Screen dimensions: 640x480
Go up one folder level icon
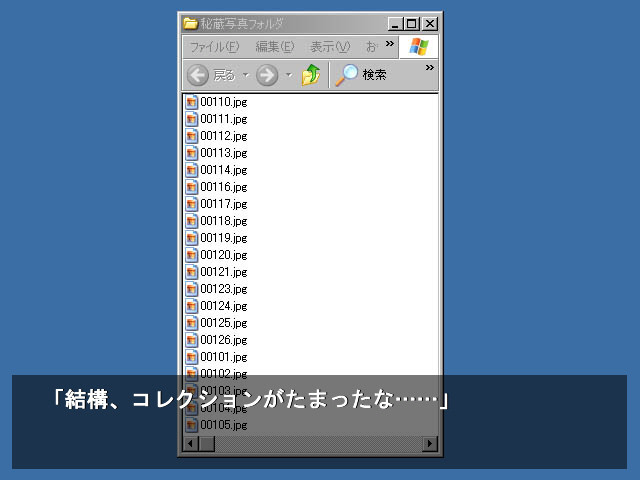click(311, 75)
